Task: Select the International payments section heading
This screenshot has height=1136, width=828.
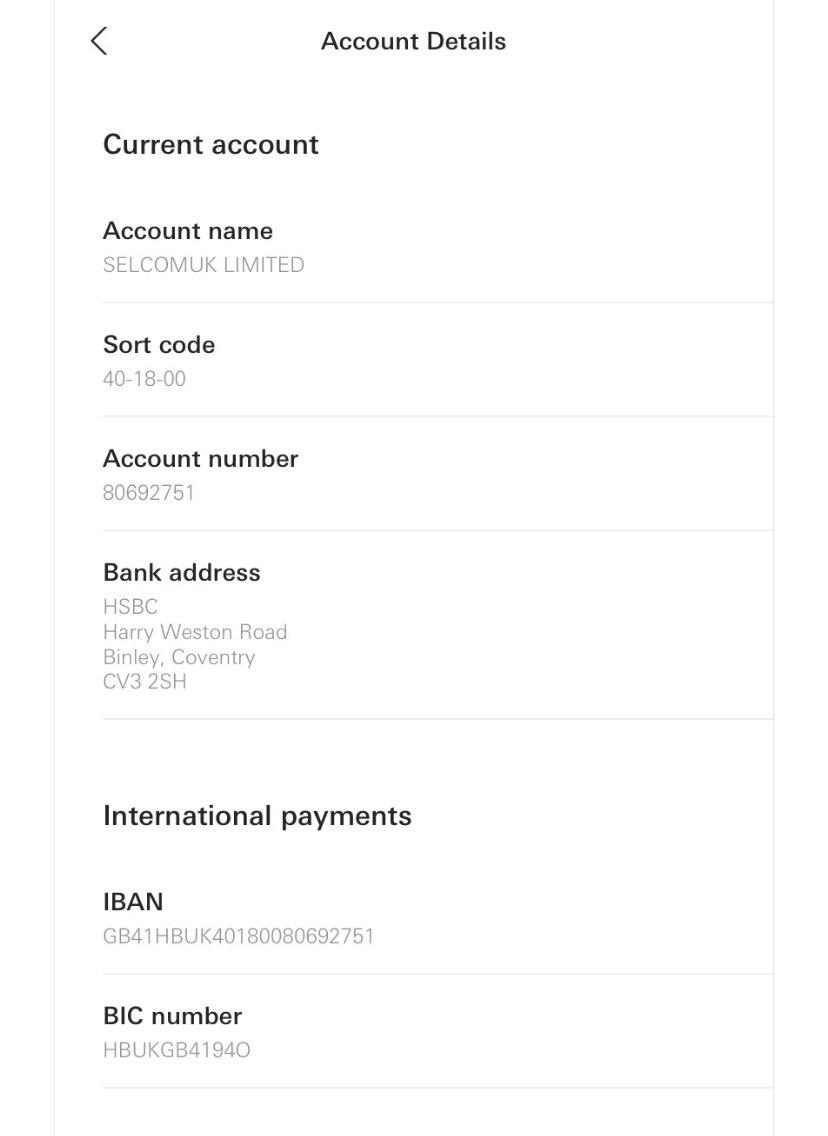Action: coord(257,816)
